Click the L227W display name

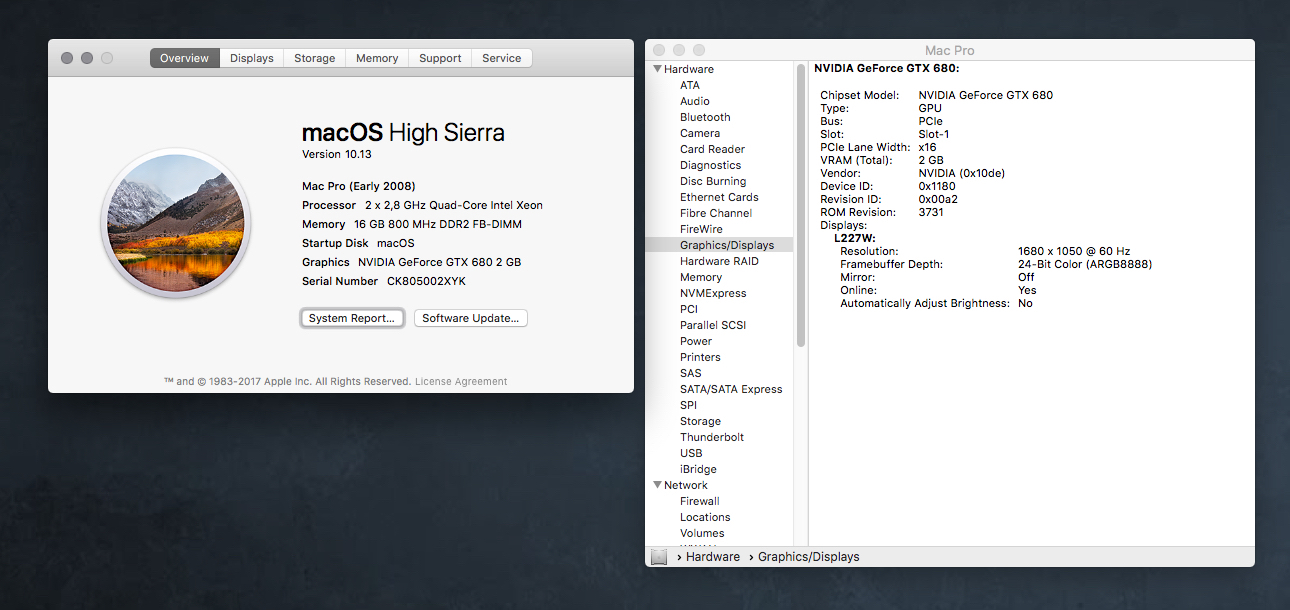855,238
